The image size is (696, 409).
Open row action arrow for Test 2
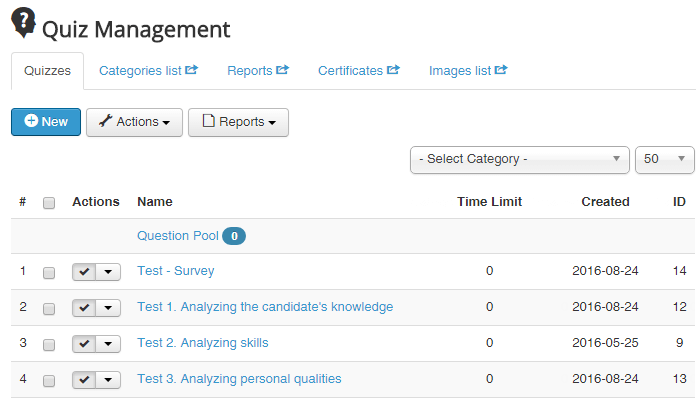108,344
